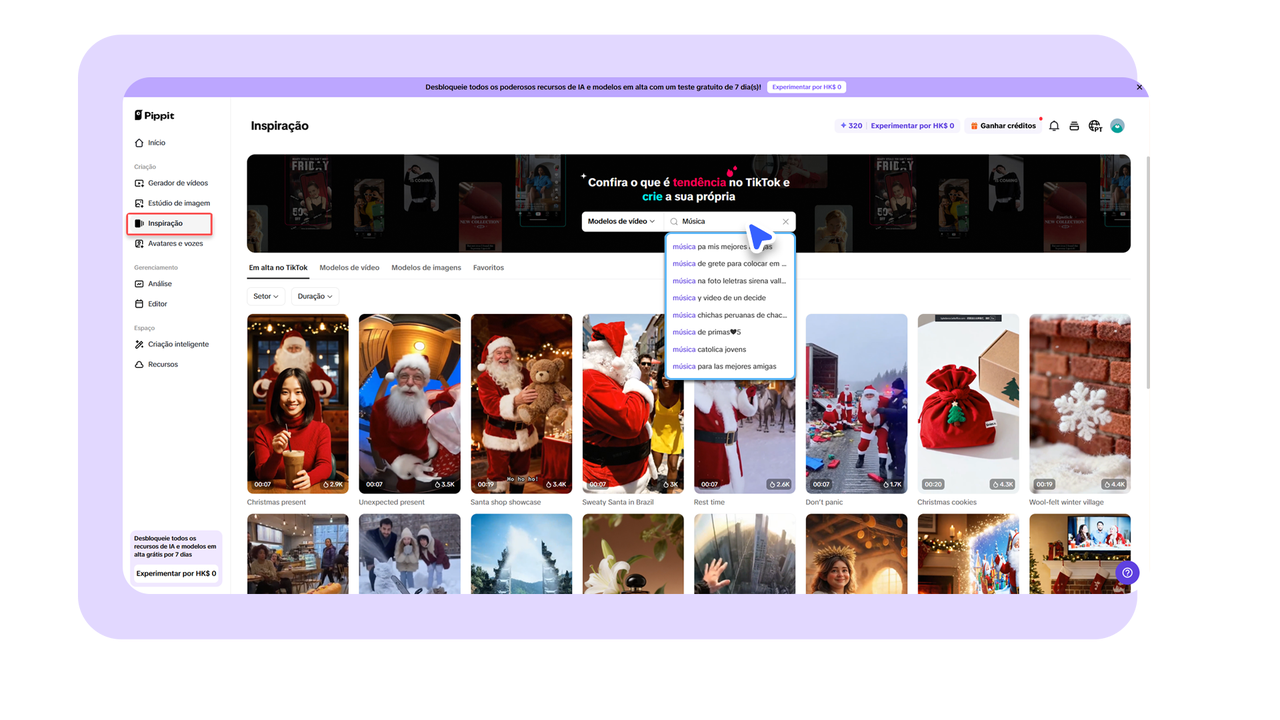Clear the Música search text with the X

coord(786,222)
